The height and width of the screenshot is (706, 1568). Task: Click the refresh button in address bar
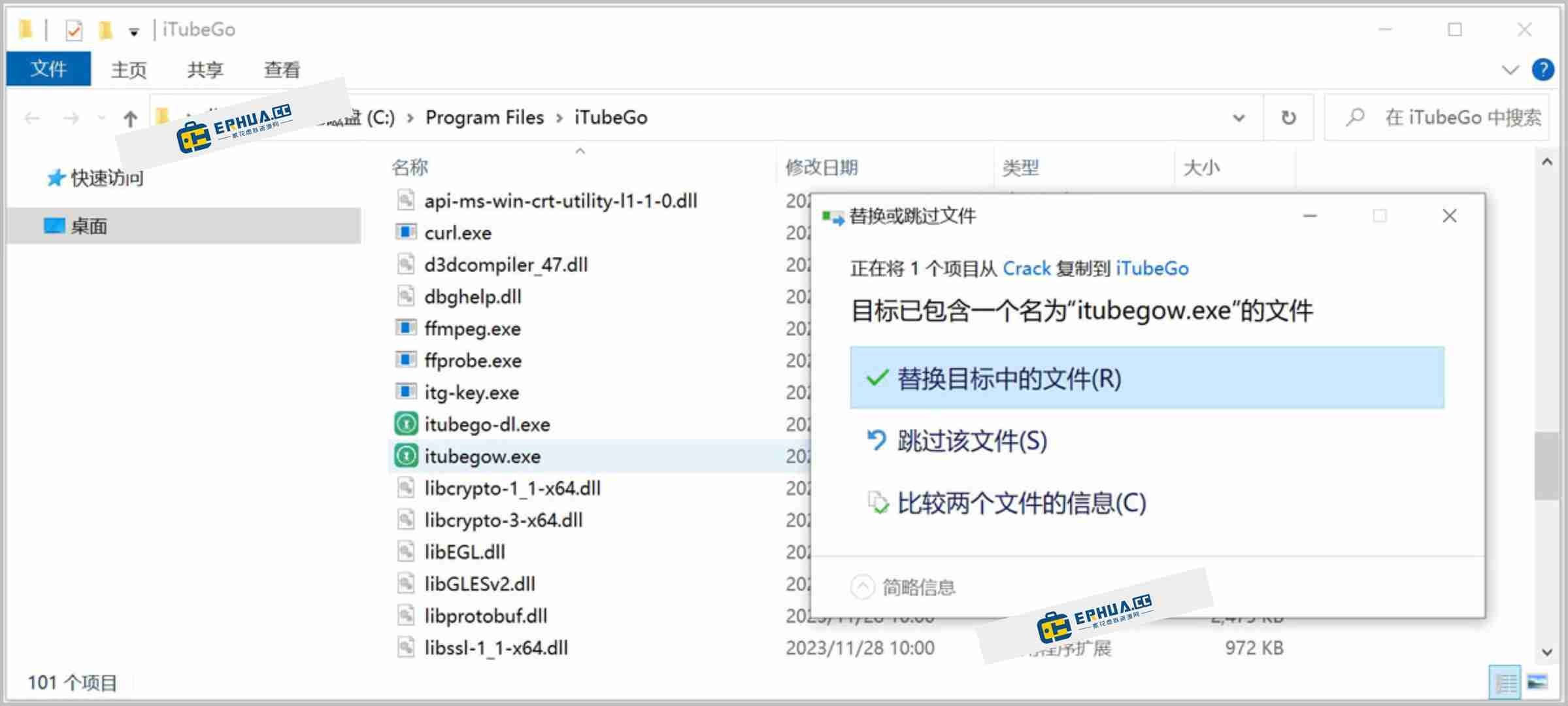pyautogui.click(x=1288, y=118)
